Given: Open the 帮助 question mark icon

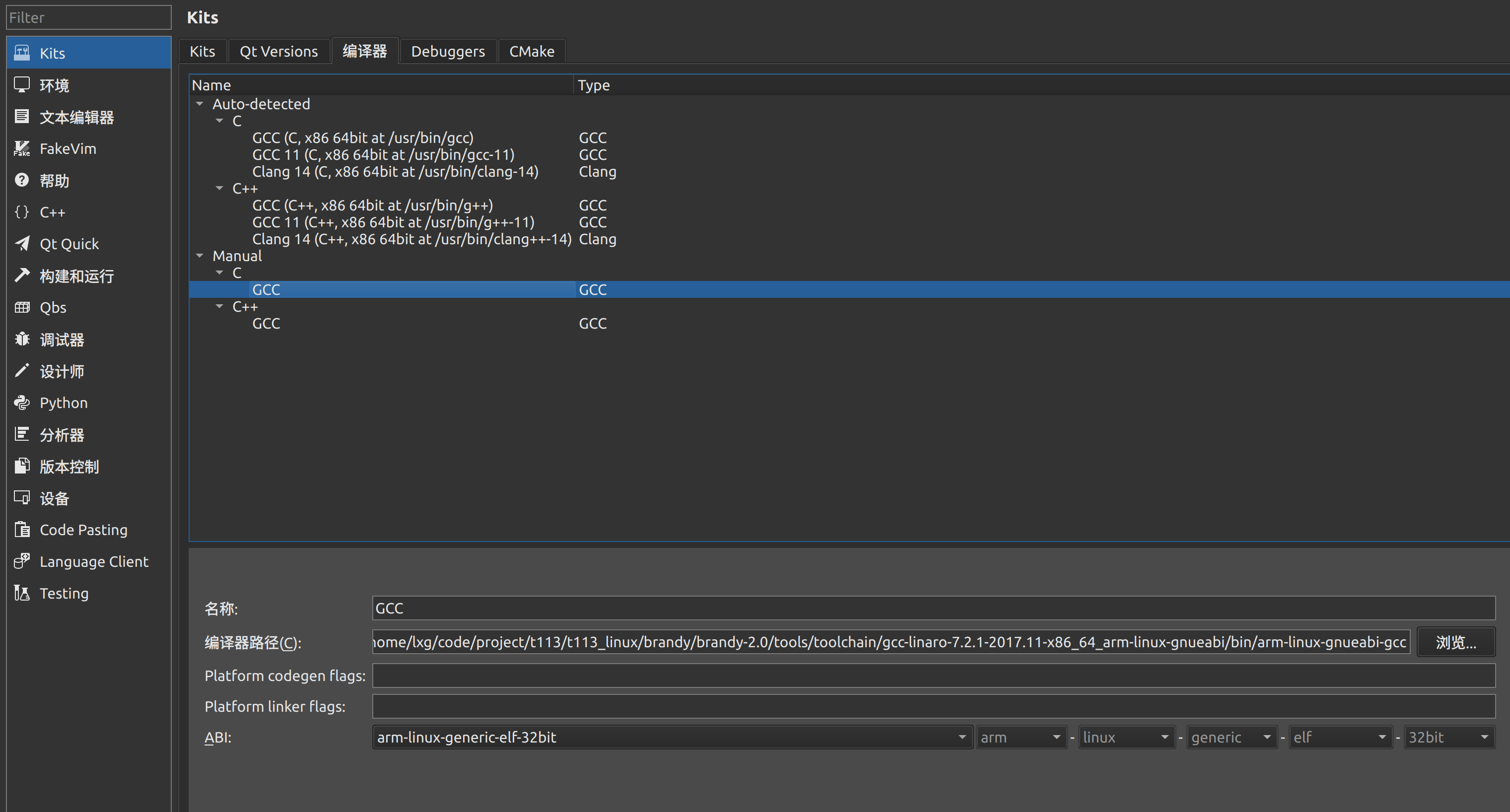Looking at the screenshot, I should tap(22, 180).
